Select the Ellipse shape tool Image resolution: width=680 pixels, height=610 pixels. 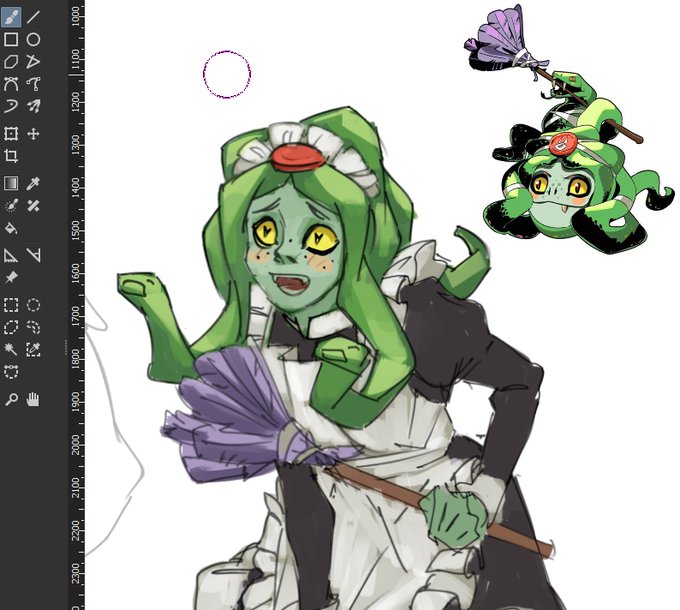(x=33, y=39)
